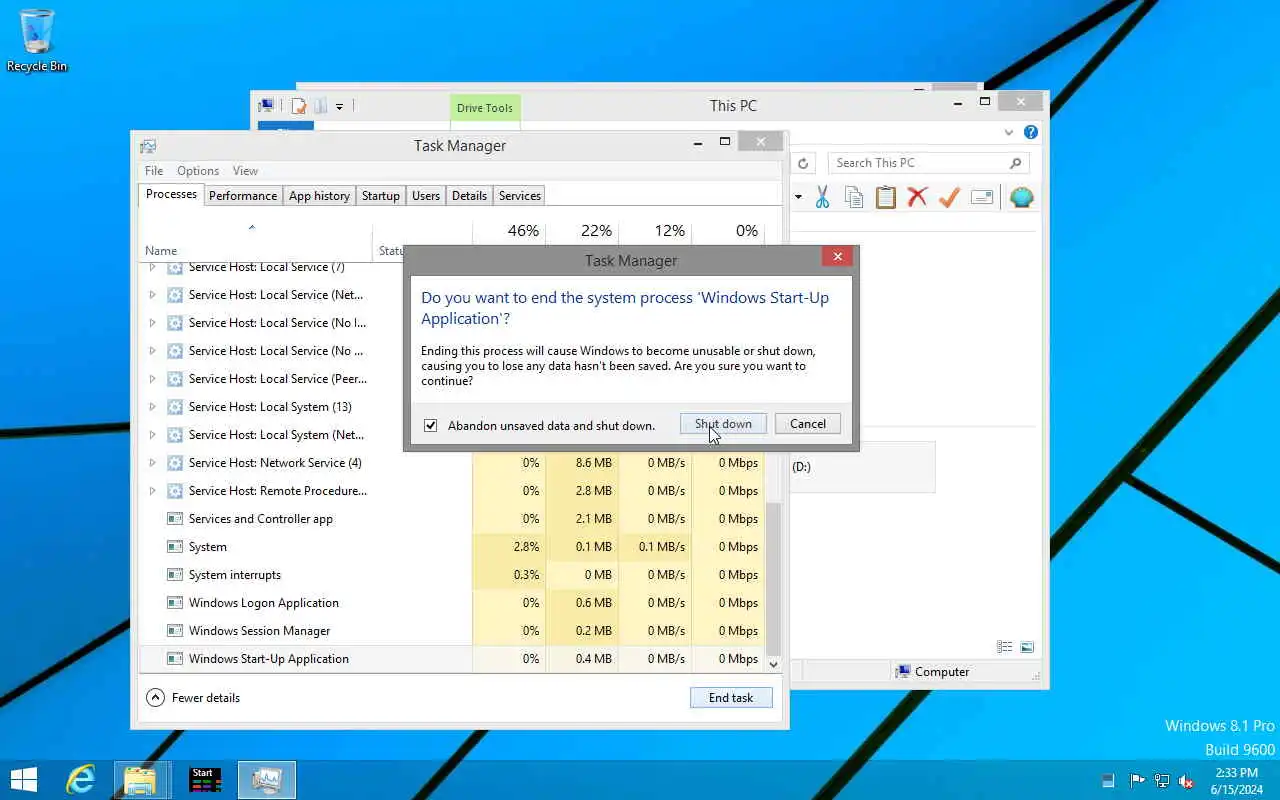Click the network tray icon
This screenshot has width=1280, height=800.
point(1162,781)
